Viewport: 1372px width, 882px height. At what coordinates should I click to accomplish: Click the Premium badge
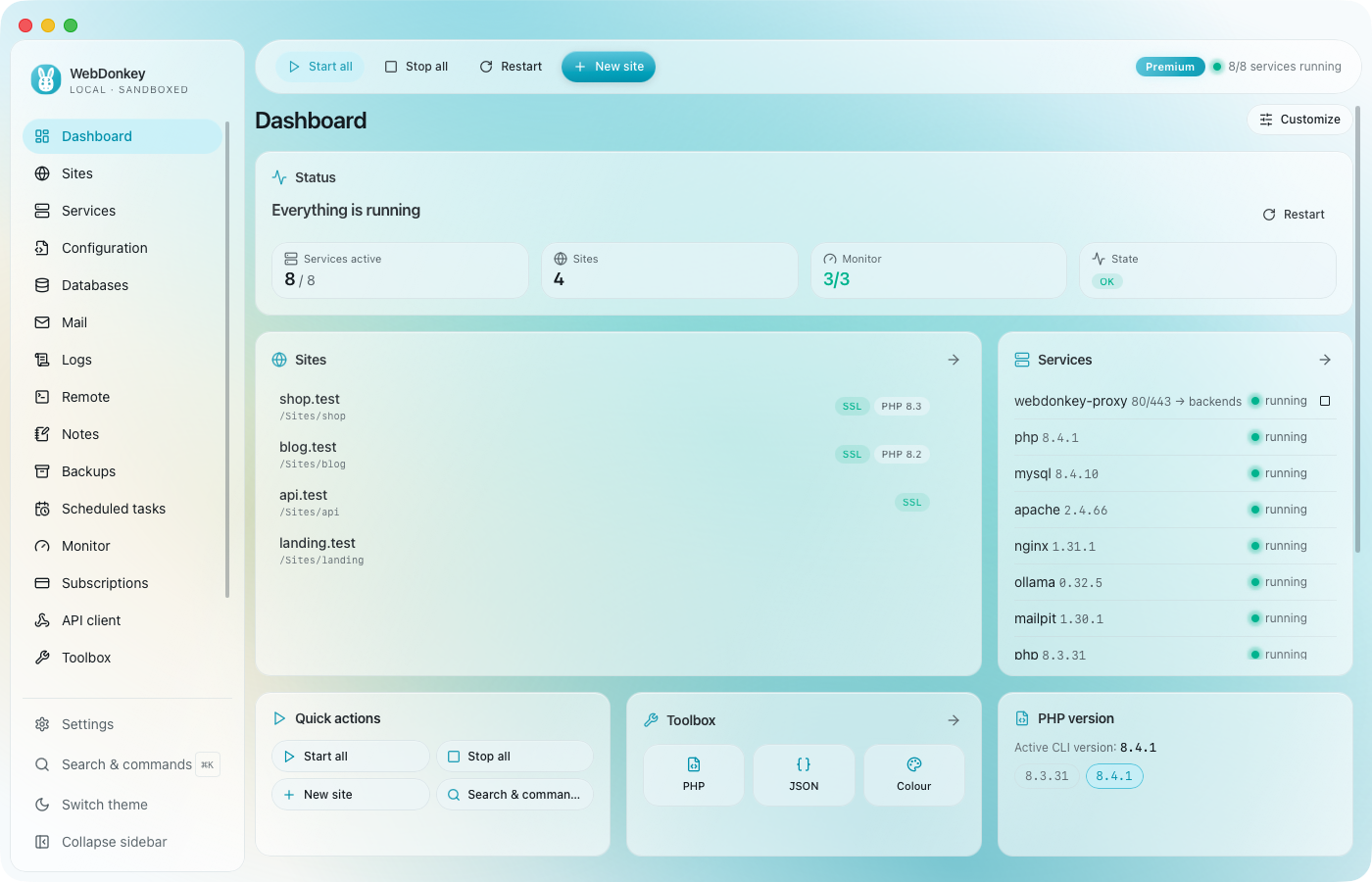[1170, 67]
